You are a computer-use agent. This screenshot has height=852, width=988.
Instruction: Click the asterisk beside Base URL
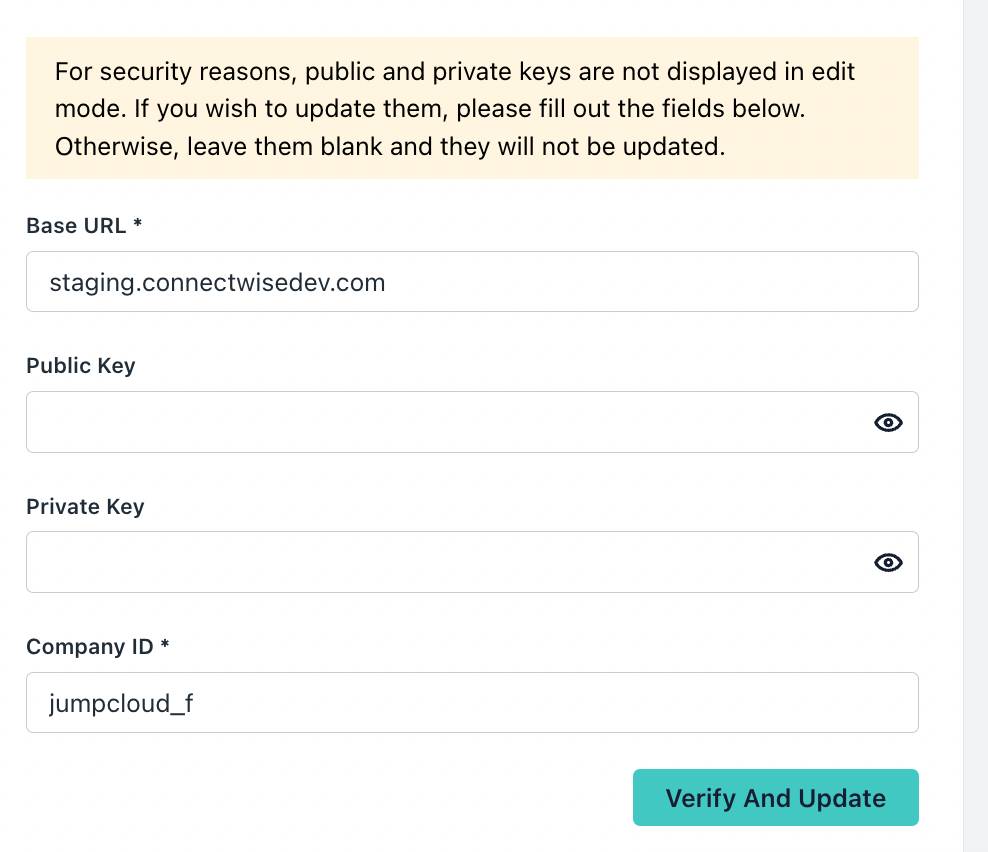(x=138, y=225)
